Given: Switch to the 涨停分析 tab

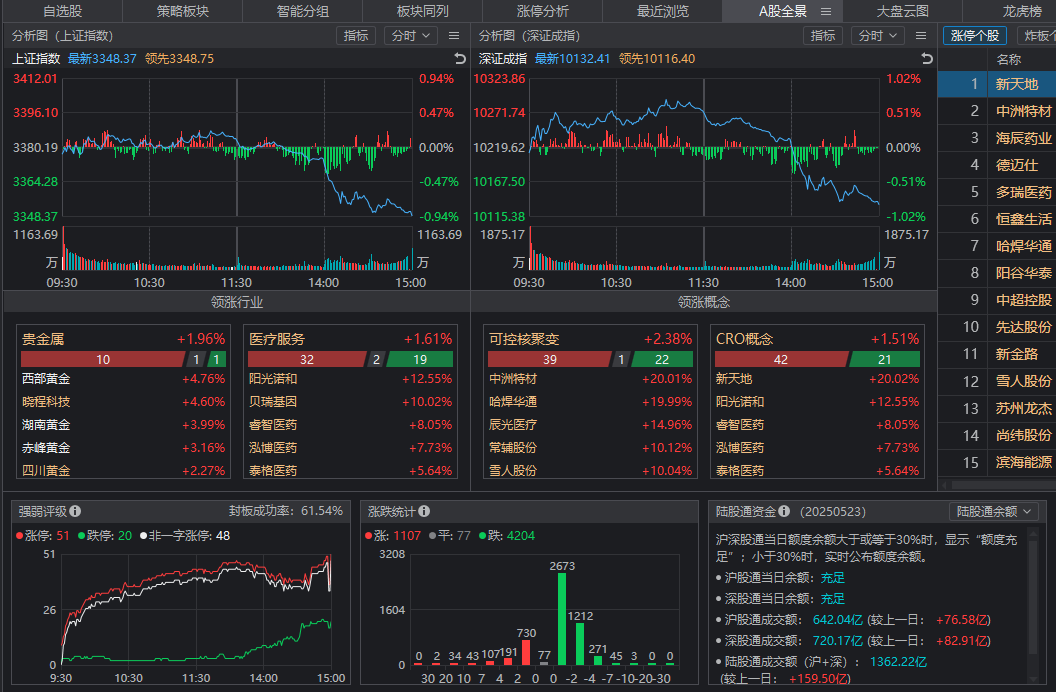Looking at the screenshot, I should [x=542, y=11].
